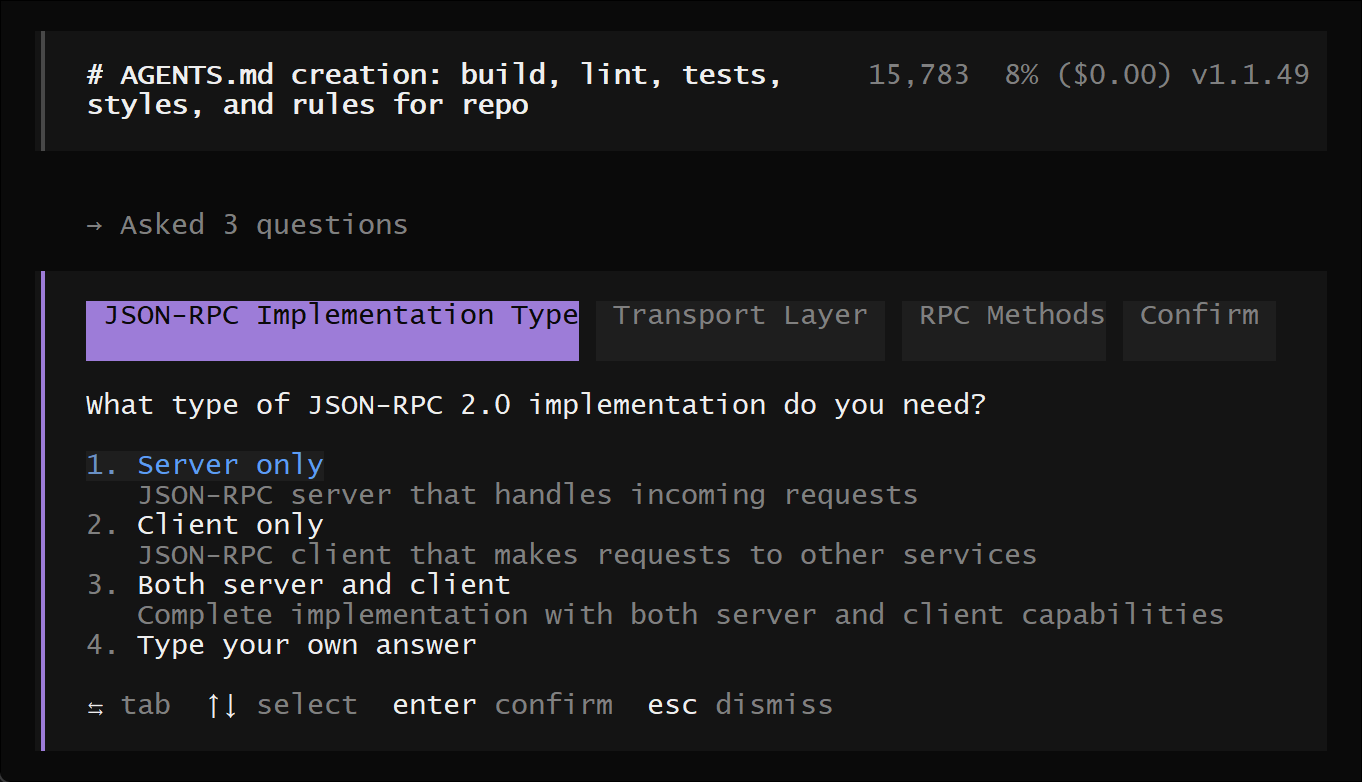Switch to the Transport Layer tab
Image resolution: width=1362 pixels, height=782 pixels.
pyautogui.click(x=740, y=330)
